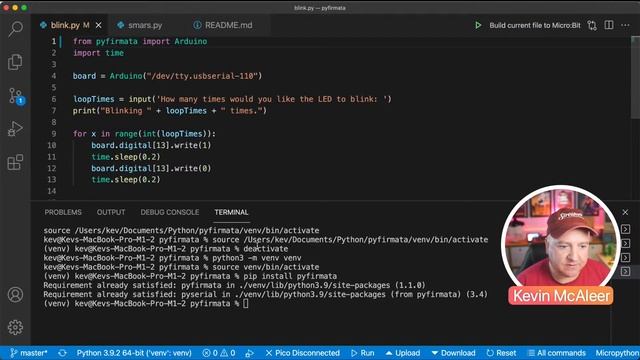Viewport: 640px width, 360px height.
Task: Click the 'import time' code line
Action: (x=98, y=53)
